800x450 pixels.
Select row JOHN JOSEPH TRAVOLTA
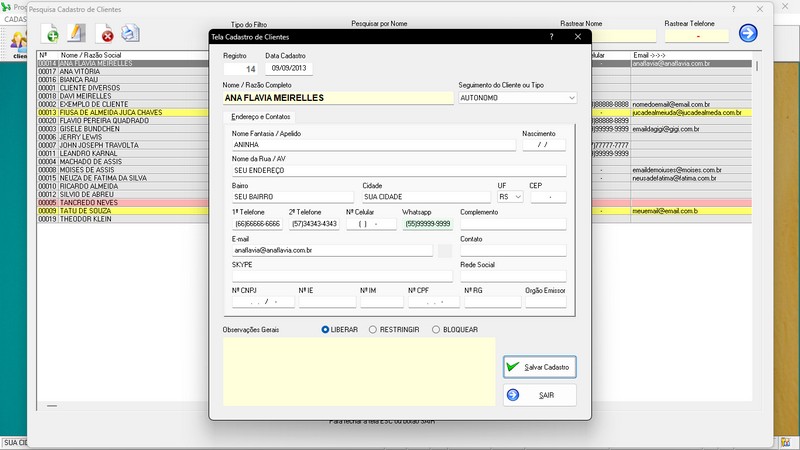122,145
